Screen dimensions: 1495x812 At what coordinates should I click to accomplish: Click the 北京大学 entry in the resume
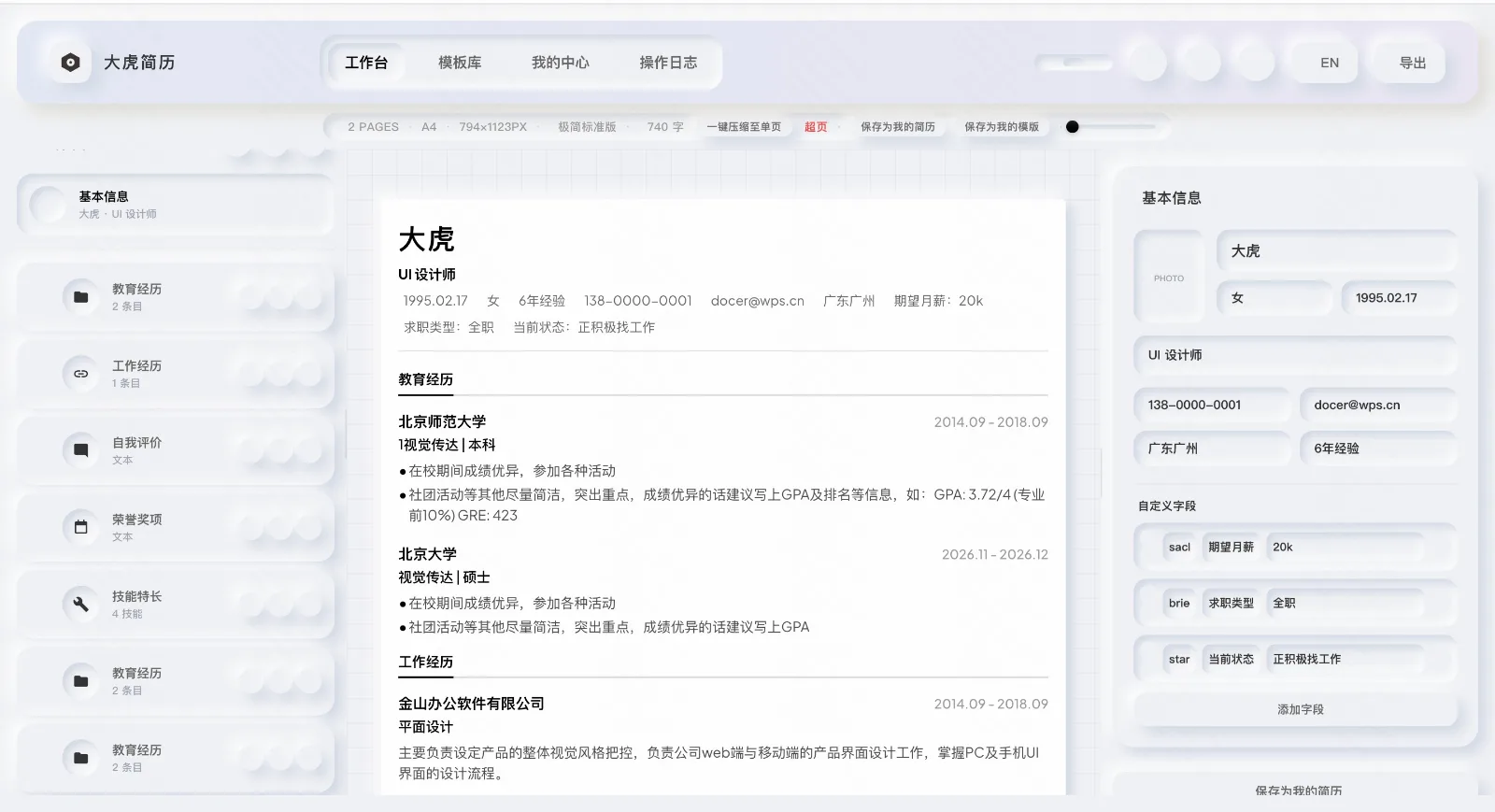(427, 555)
